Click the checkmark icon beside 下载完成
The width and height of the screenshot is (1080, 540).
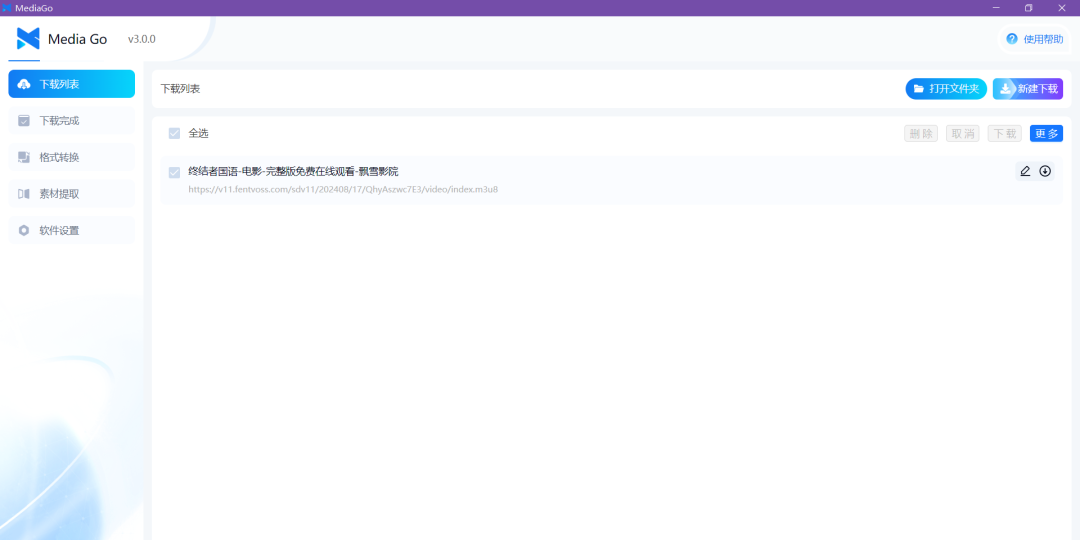(x=24, y=121)
